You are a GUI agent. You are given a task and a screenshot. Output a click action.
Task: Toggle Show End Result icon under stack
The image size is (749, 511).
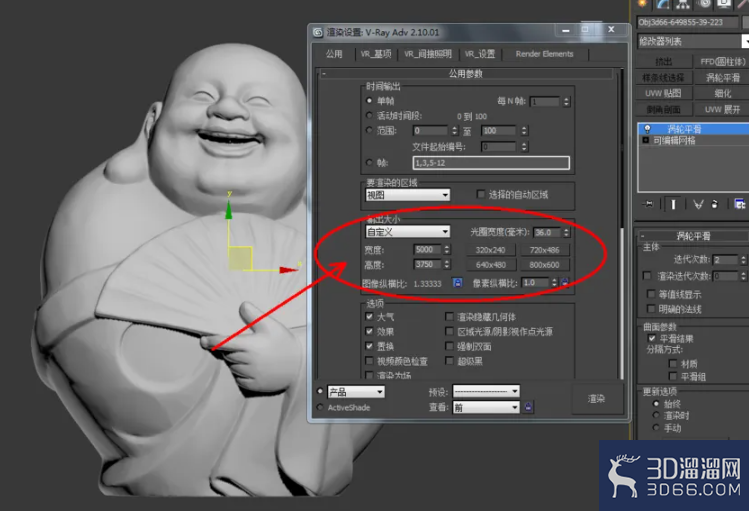[x=674, y=204]
